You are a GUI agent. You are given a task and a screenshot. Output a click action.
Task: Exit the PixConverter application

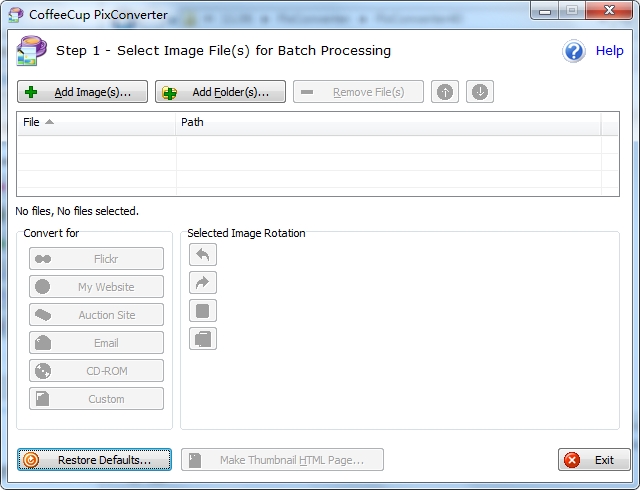[594, 460]
